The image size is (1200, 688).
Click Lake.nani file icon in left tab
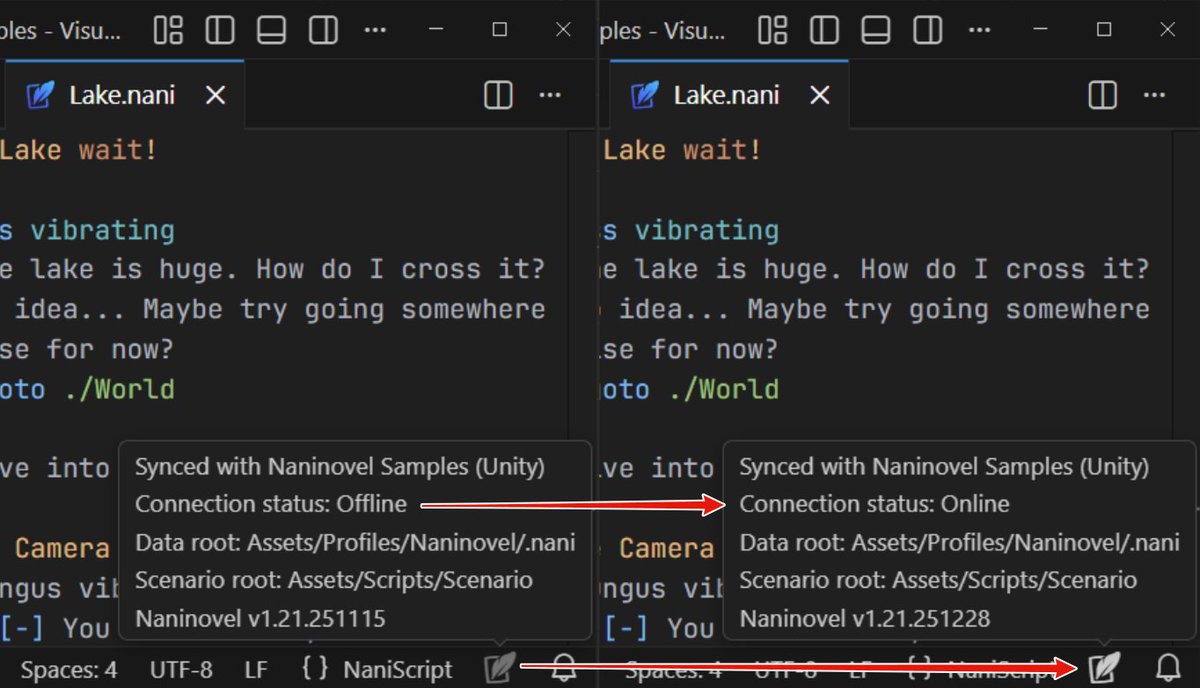(x=41, y=95)
